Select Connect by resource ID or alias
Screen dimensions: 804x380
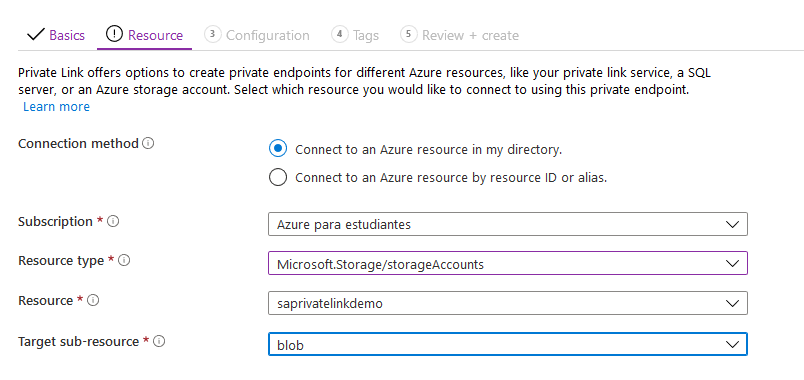(278, 177)
